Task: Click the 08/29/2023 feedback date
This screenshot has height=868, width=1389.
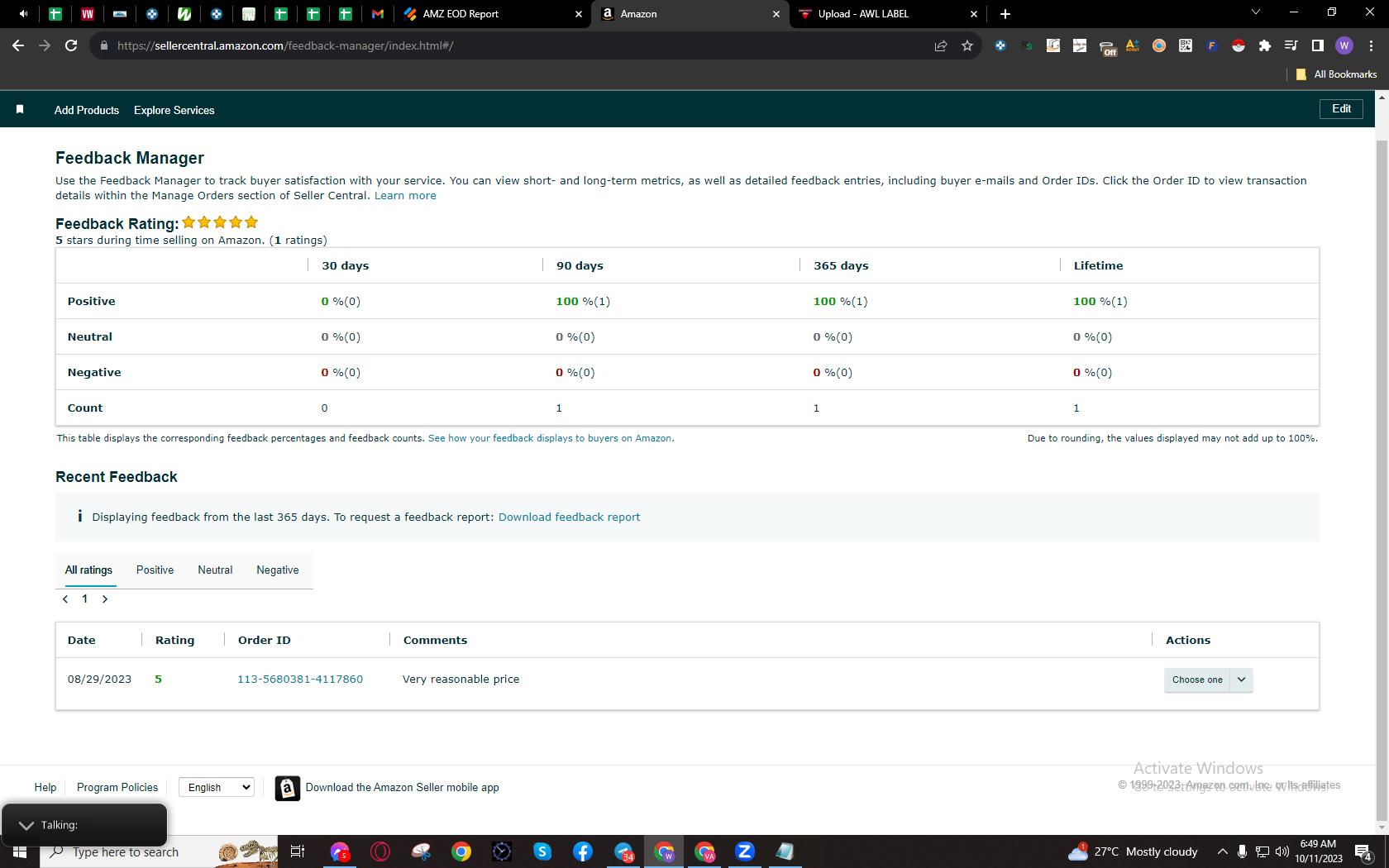Action: [x=99, y=680]
